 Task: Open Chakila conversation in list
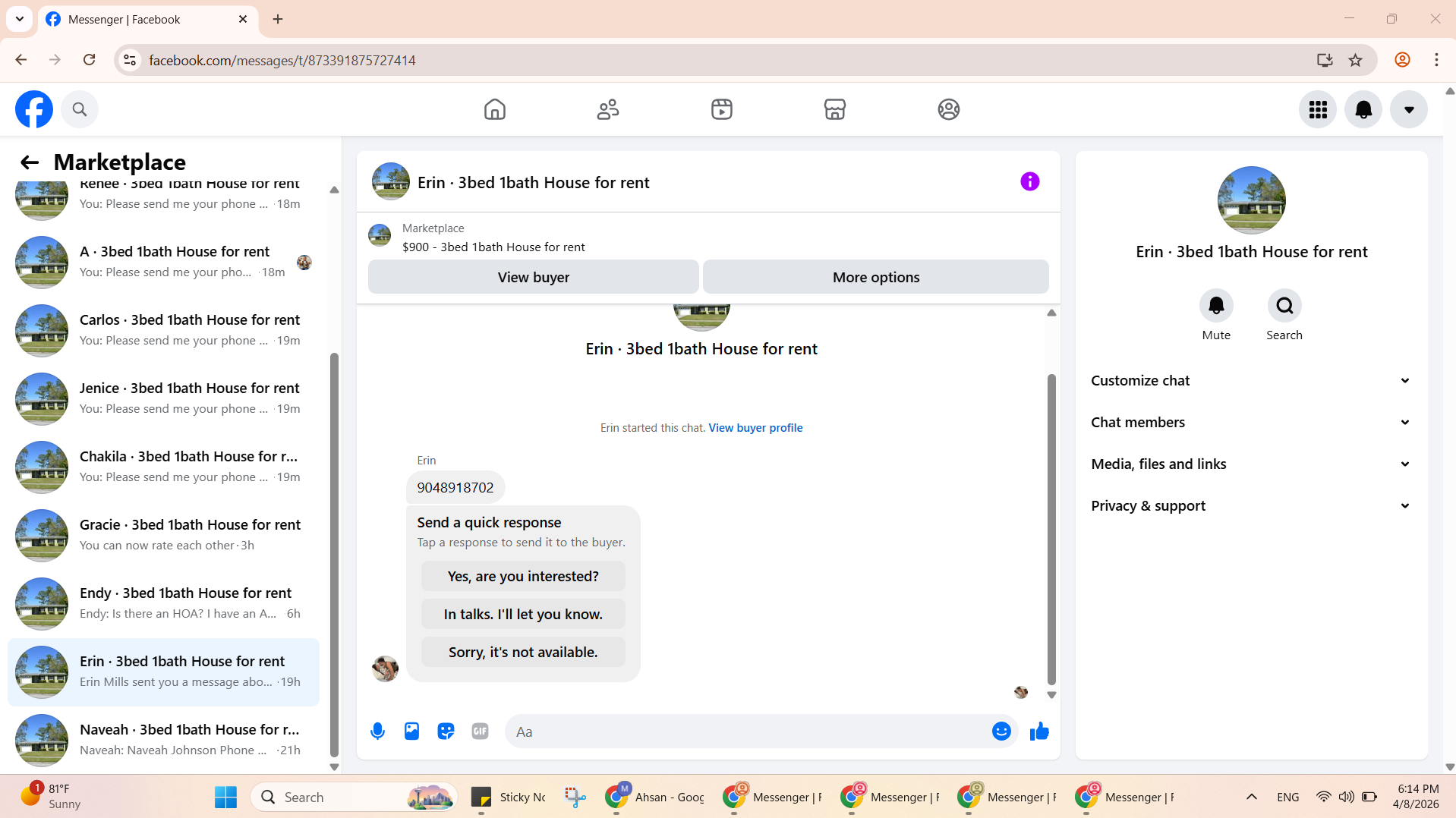click(163, 467)
